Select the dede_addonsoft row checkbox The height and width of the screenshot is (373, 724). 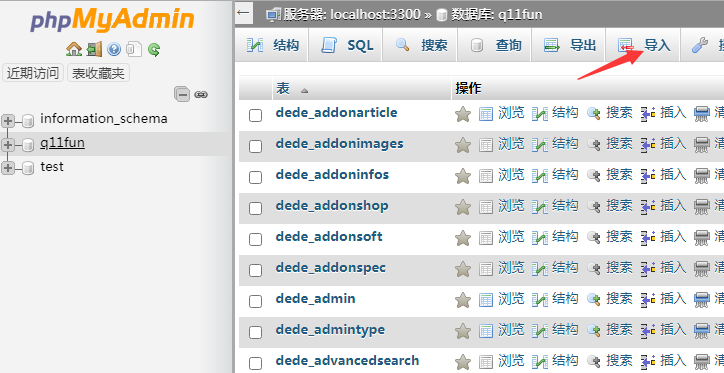[x=255, y=239]
